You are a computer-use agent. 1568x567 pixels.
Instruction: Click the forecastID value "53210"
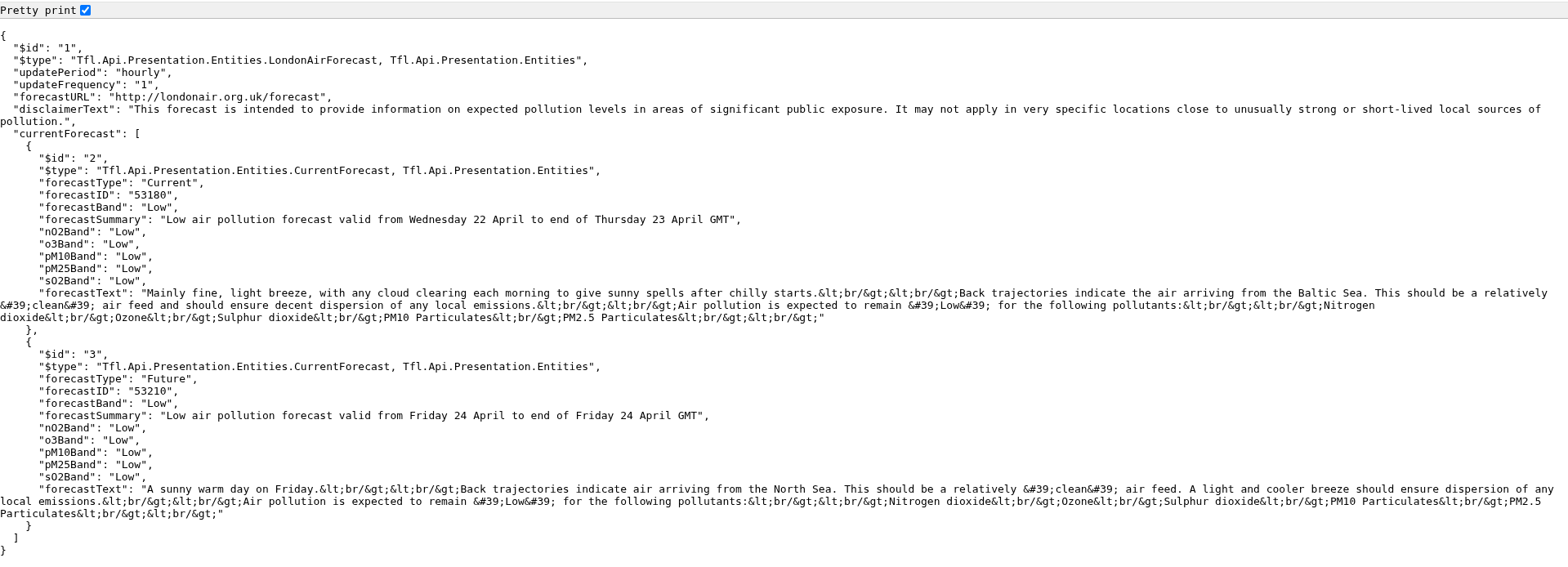(150, 391)
